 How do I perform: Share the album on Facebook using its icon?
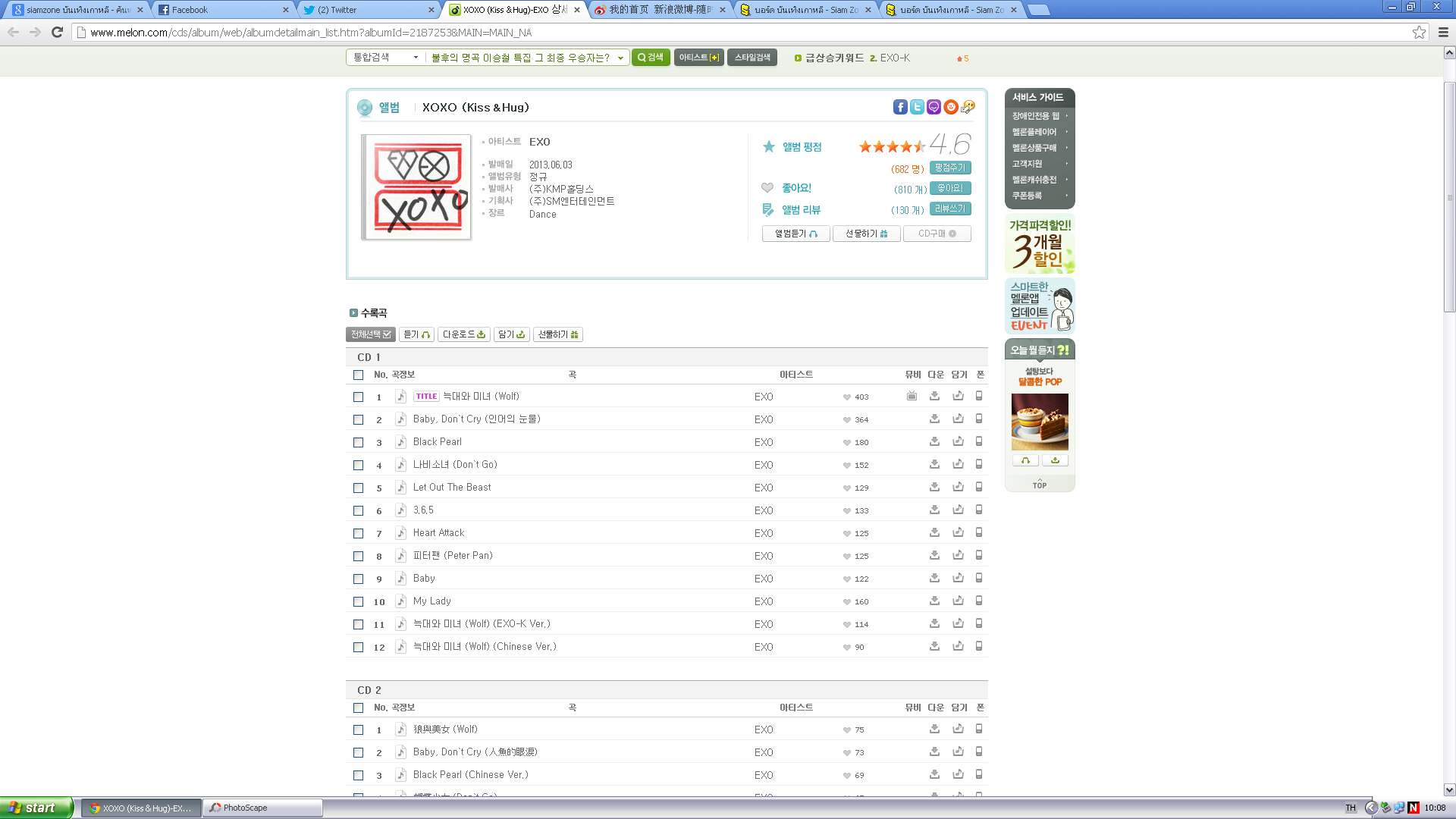tap(899, 107)
